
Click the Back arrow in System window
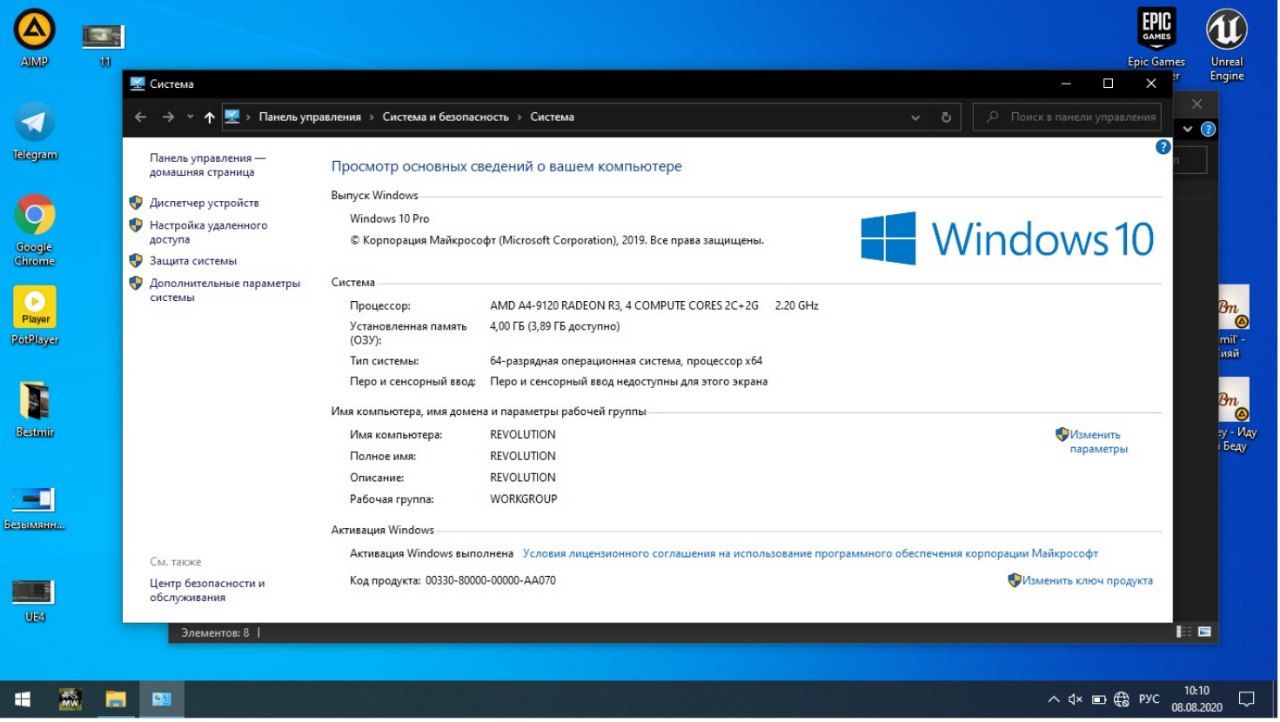[x=140, y=117]
